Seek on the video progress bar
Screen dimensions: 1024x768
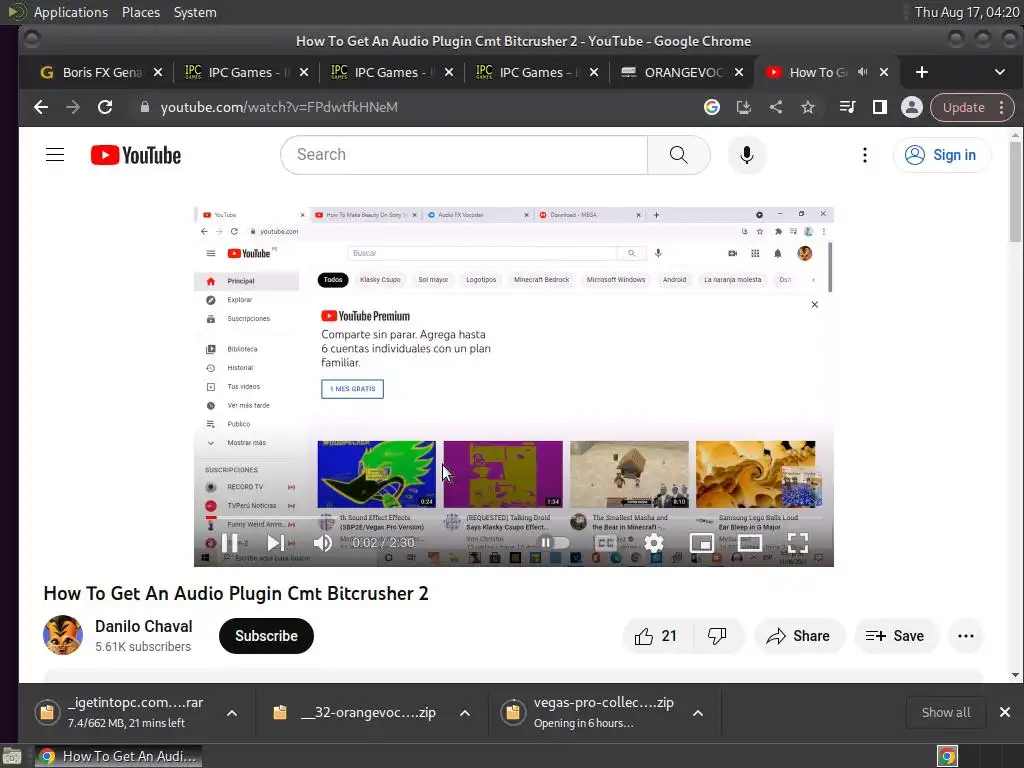coord(513,518)
